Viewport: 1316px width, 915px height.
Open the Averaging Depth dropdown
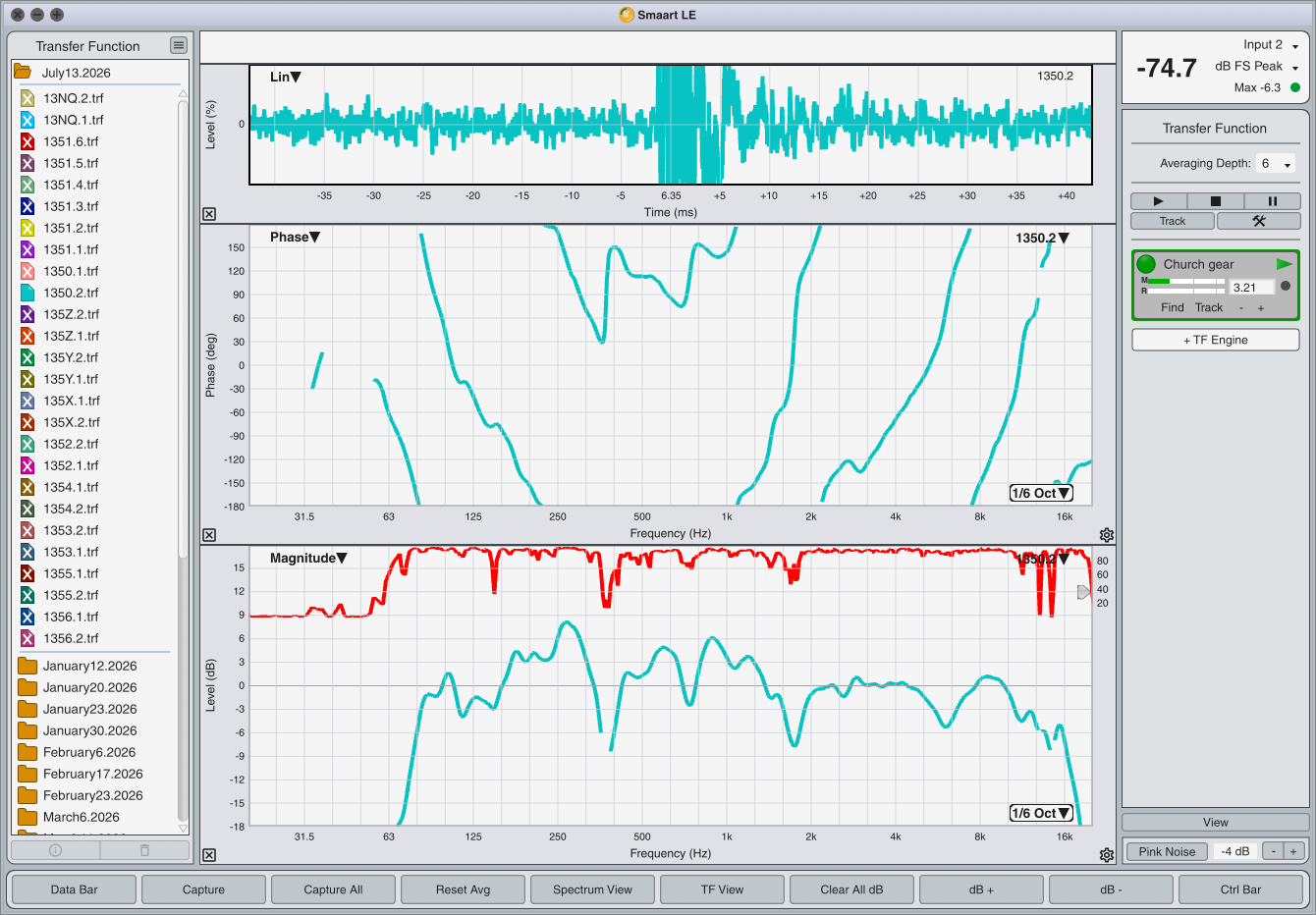(1276, 164)
